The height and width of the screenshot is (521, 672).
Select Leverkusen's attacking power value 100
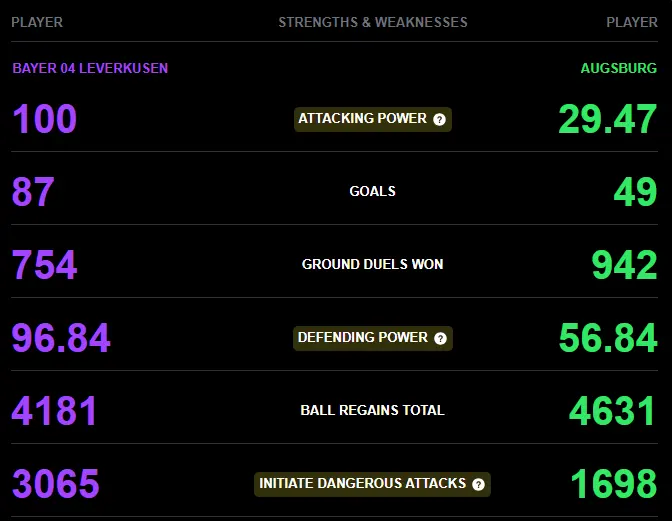(45, 119)
